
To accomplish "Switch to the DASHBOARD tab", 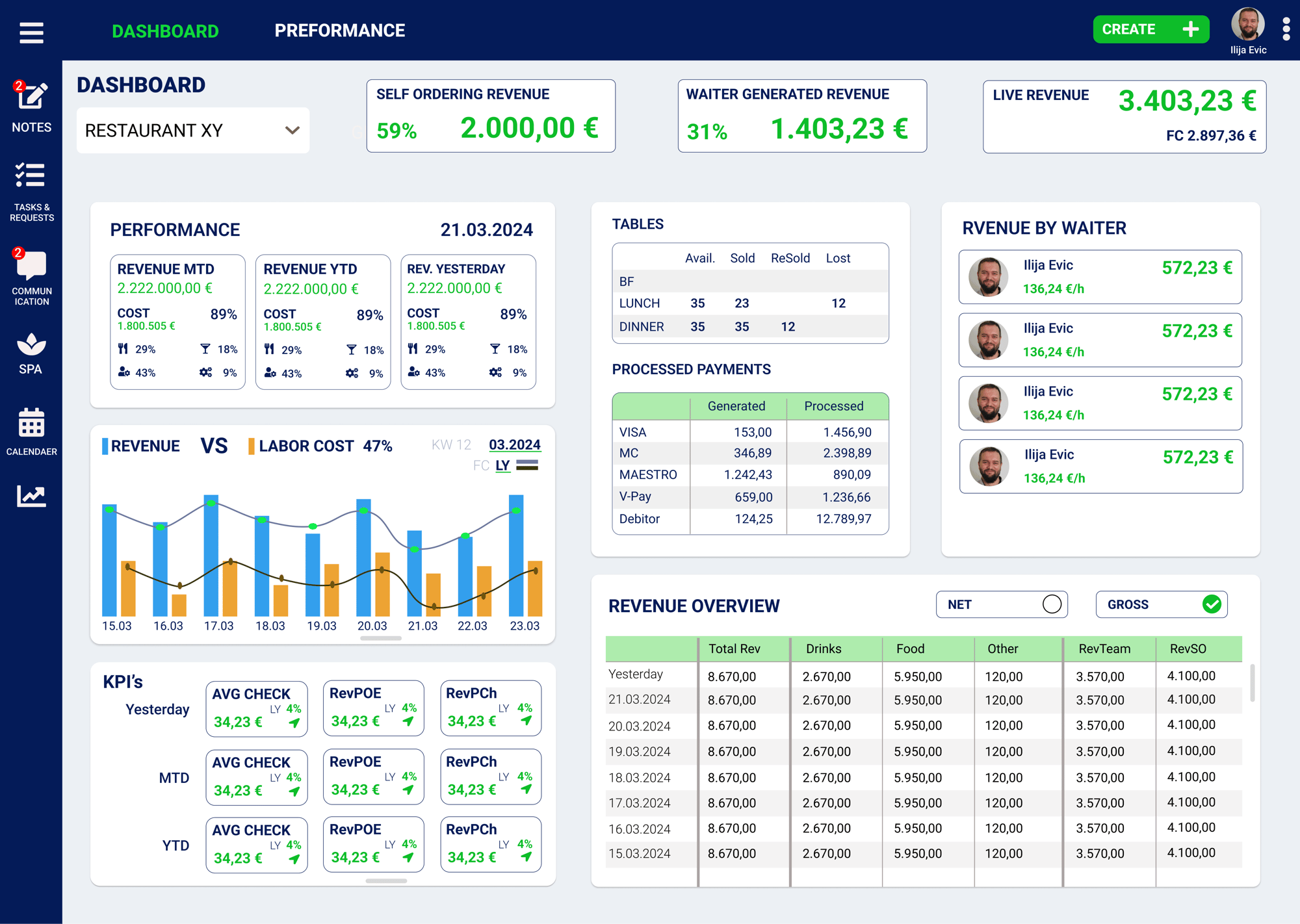I will 165,31.
